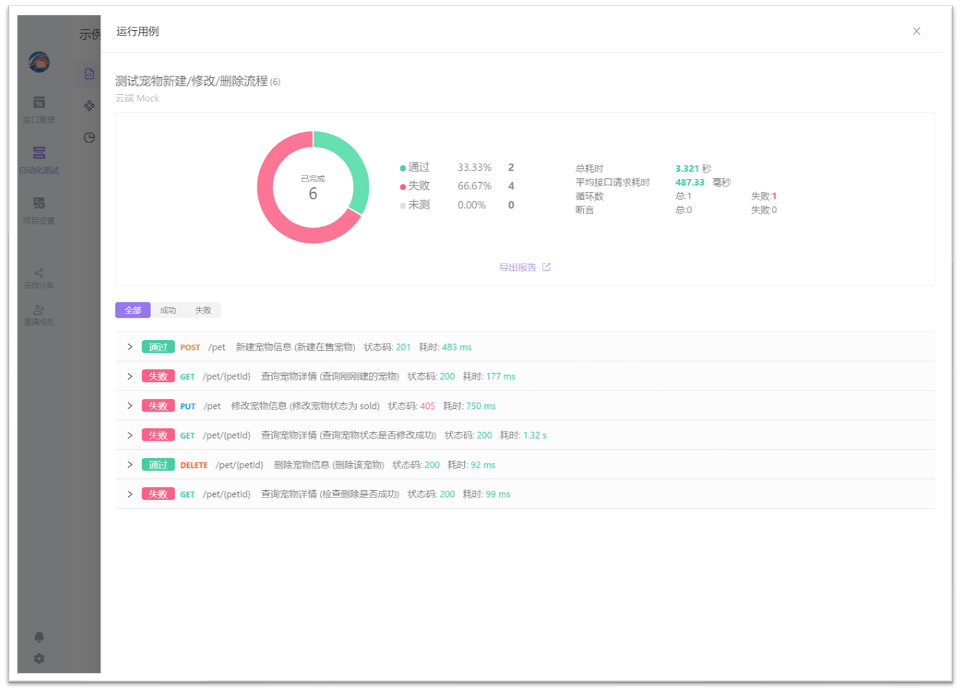Select the 全部 filter tab
Screen dimensions: 961x692
pos(131,310)
